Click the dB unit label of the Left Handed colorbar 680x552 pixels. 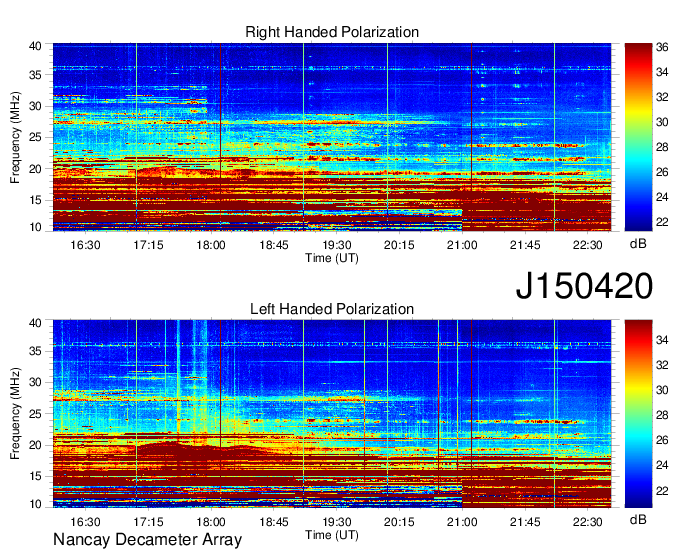click(638, 519)
